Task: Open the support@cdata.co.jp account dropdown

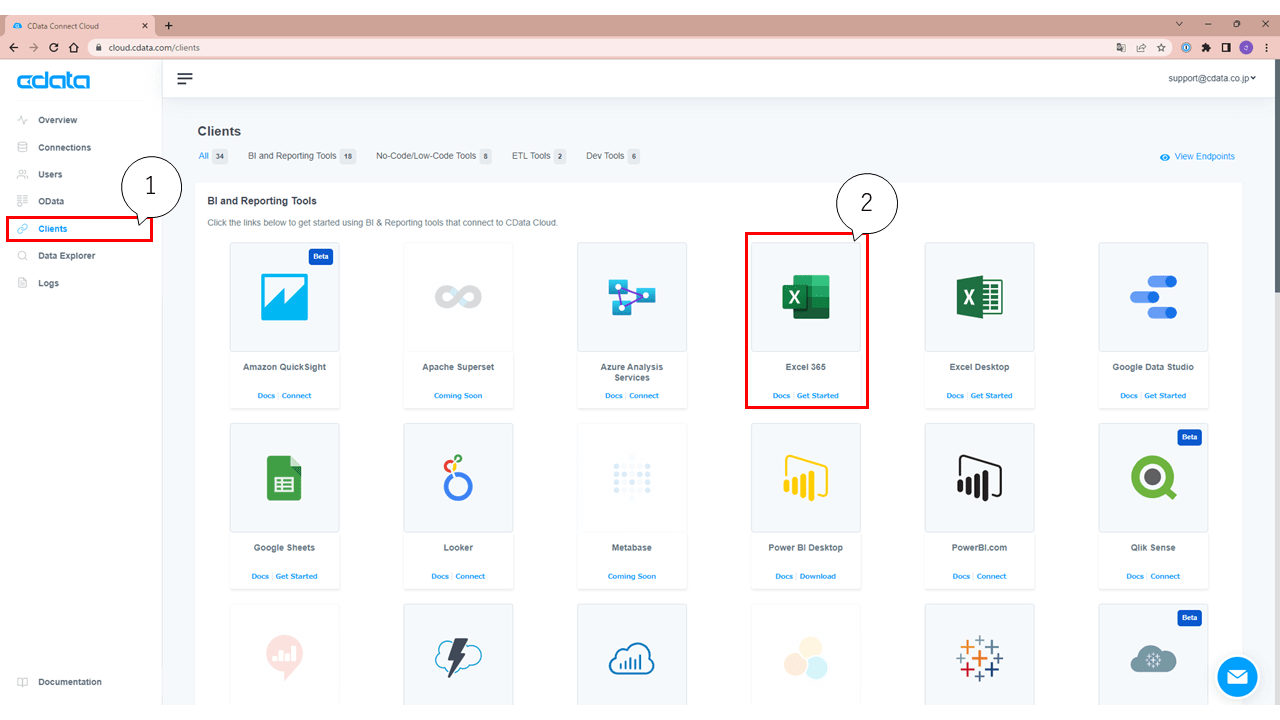Action: point(1212,78)
